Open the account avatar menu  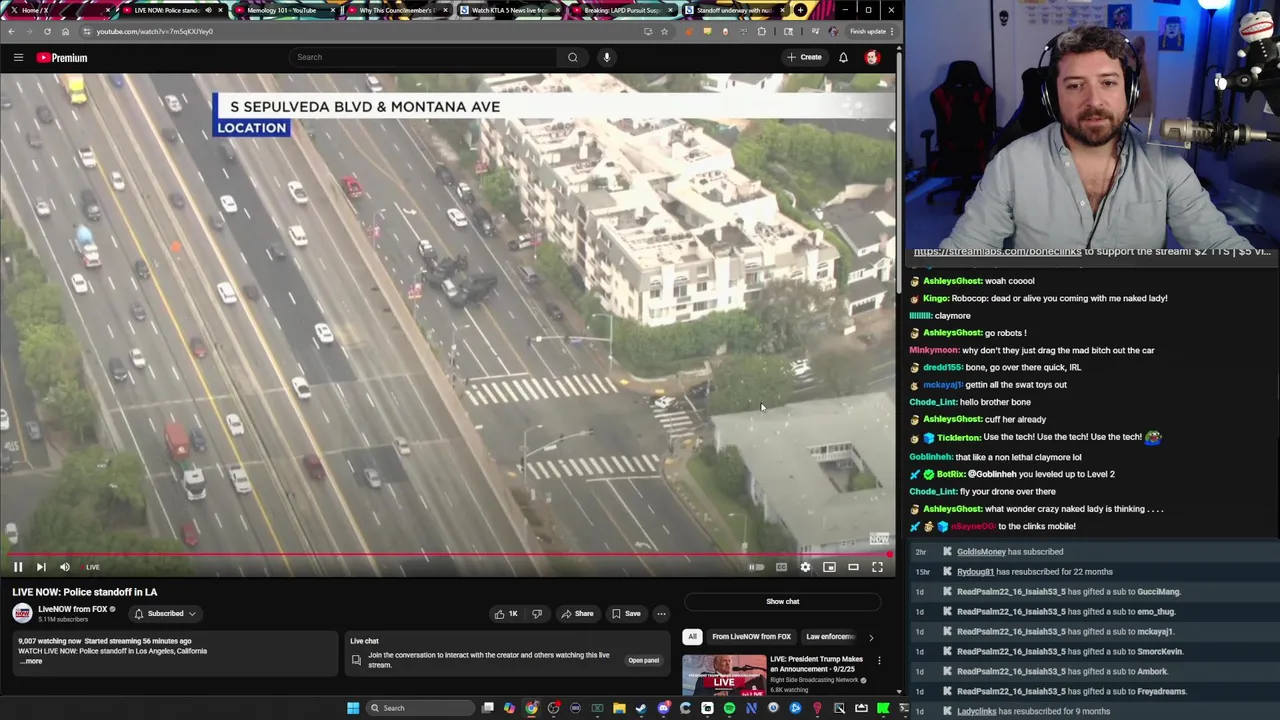(x=872, y=57)
